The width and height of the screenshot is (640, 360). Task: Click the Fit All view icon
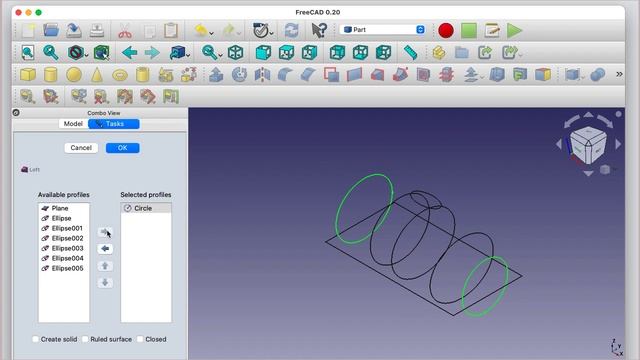(28, 53)
